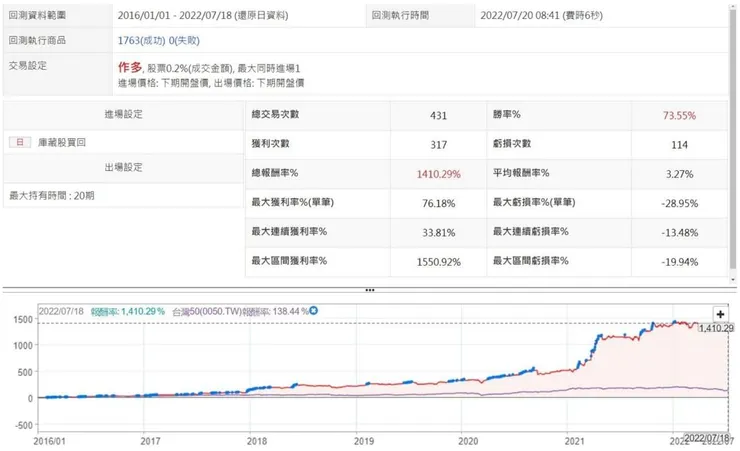
Task: Click the value 1550.92%
Action: [438, 262]
